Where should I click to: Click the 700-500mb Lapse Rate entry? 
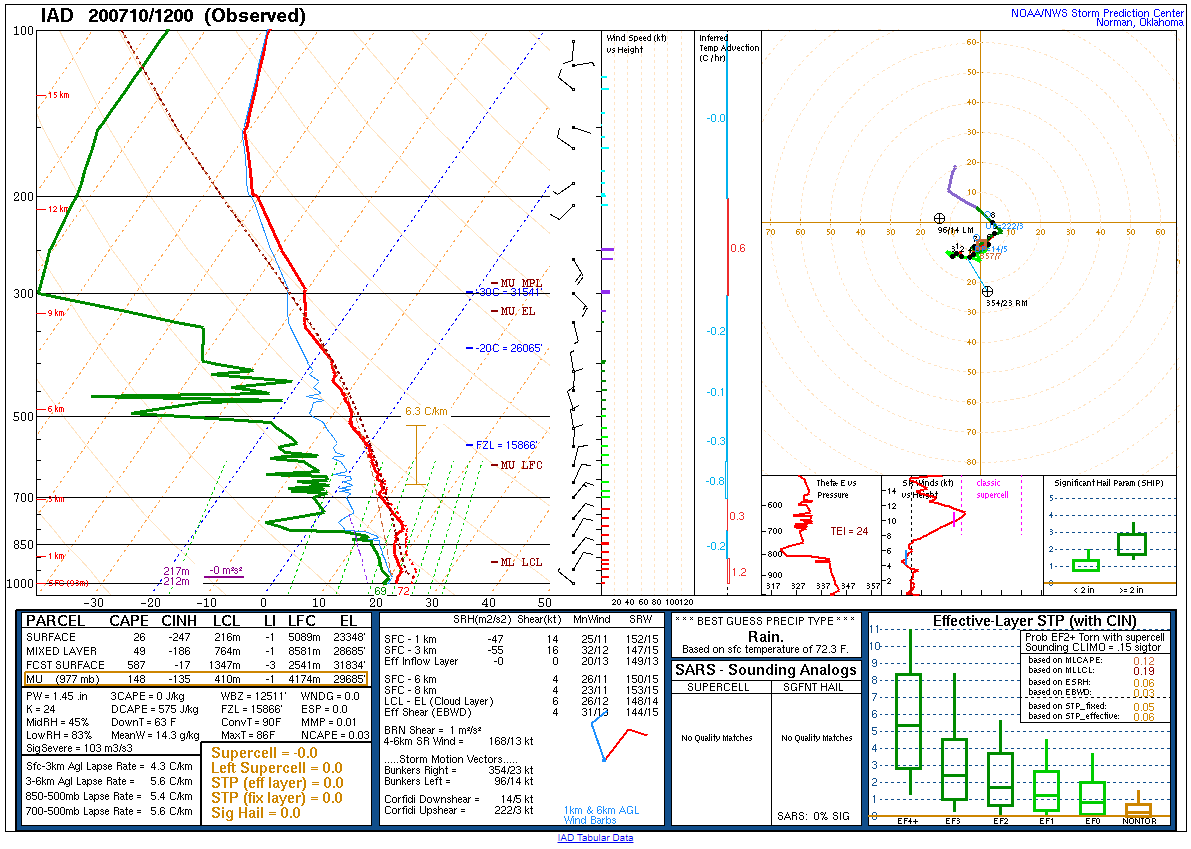[109, 811]
